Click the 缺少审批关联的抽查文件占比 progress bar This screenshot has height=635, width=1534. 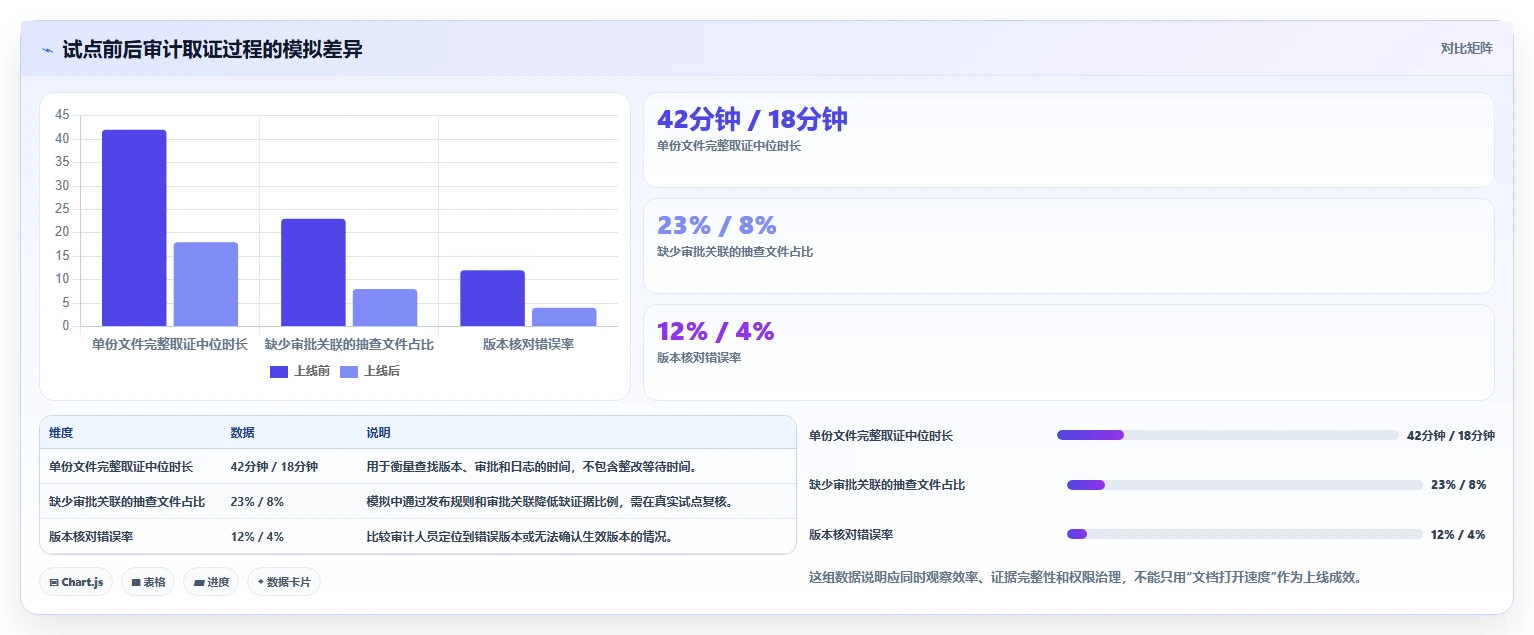tap(1244, 485)
